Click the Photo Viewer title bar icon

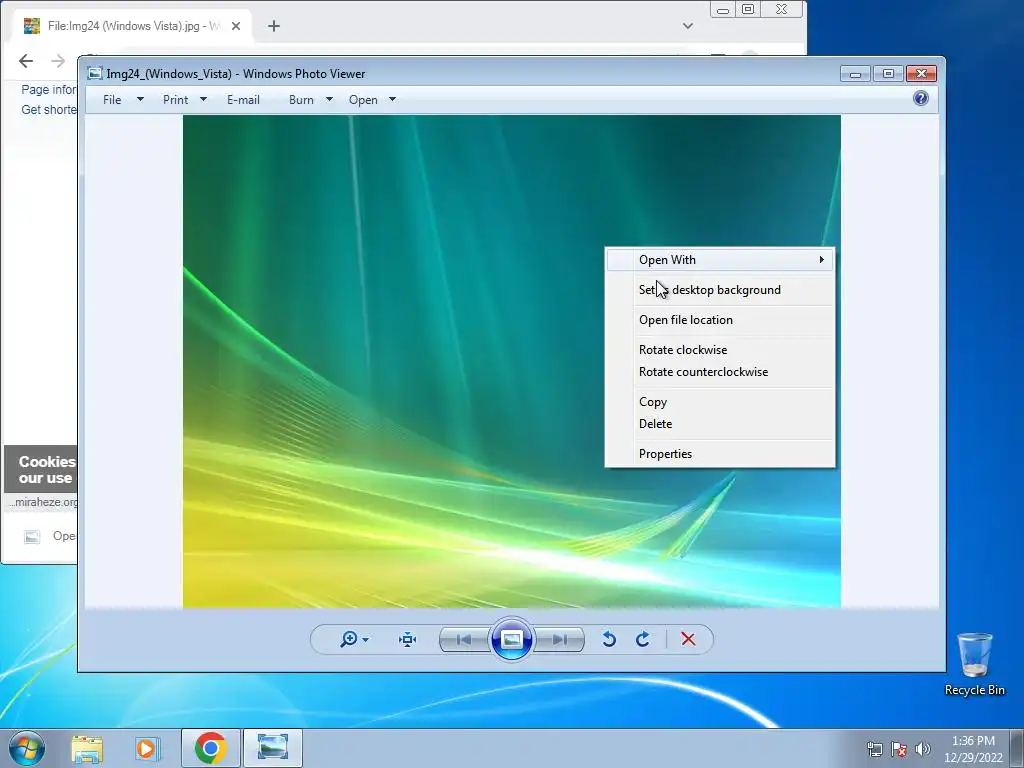[95, 73]
